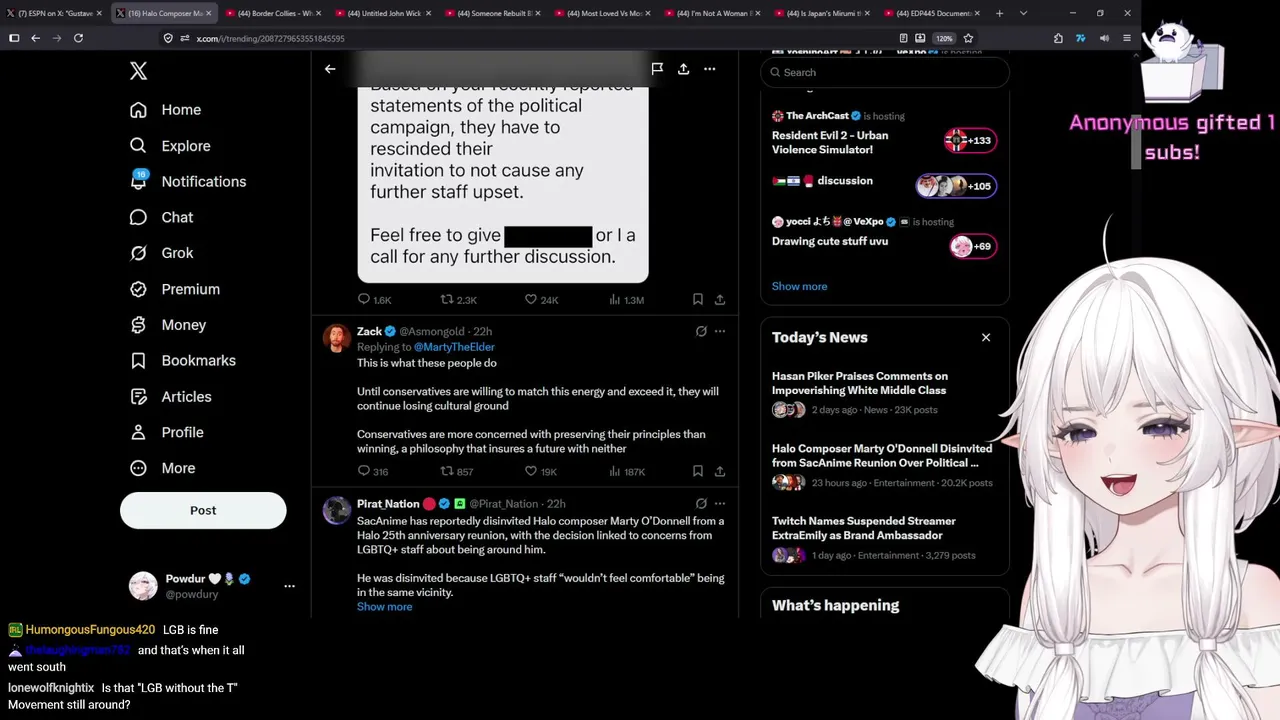Switch to the Border Collies tab
The height and width of the screenshot is (720, 1280).
point(273,13)
